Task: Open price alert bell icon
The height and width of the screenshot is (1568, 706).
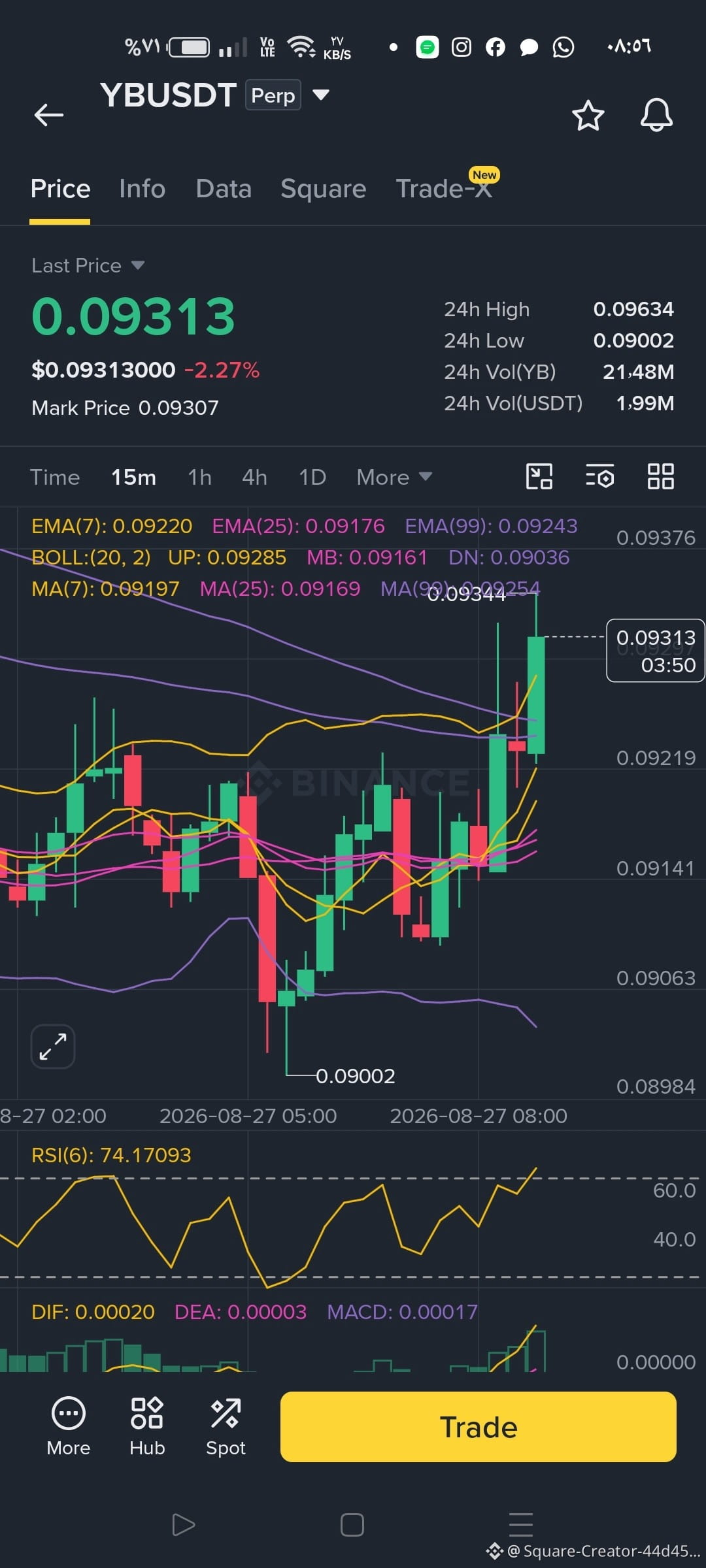Action: point(656,116)
